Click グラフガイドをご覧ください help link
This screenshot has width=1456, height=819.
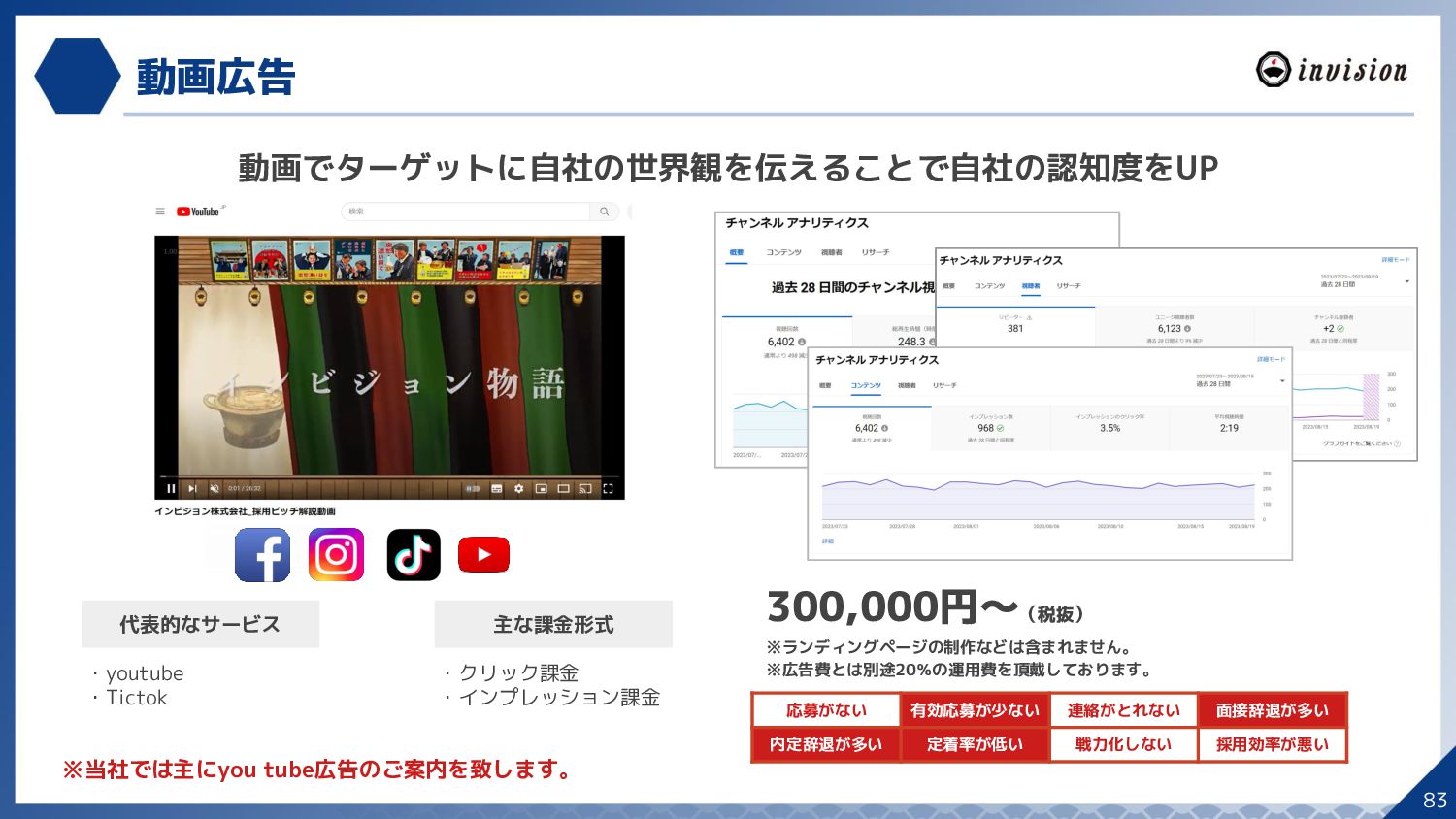1362,443
